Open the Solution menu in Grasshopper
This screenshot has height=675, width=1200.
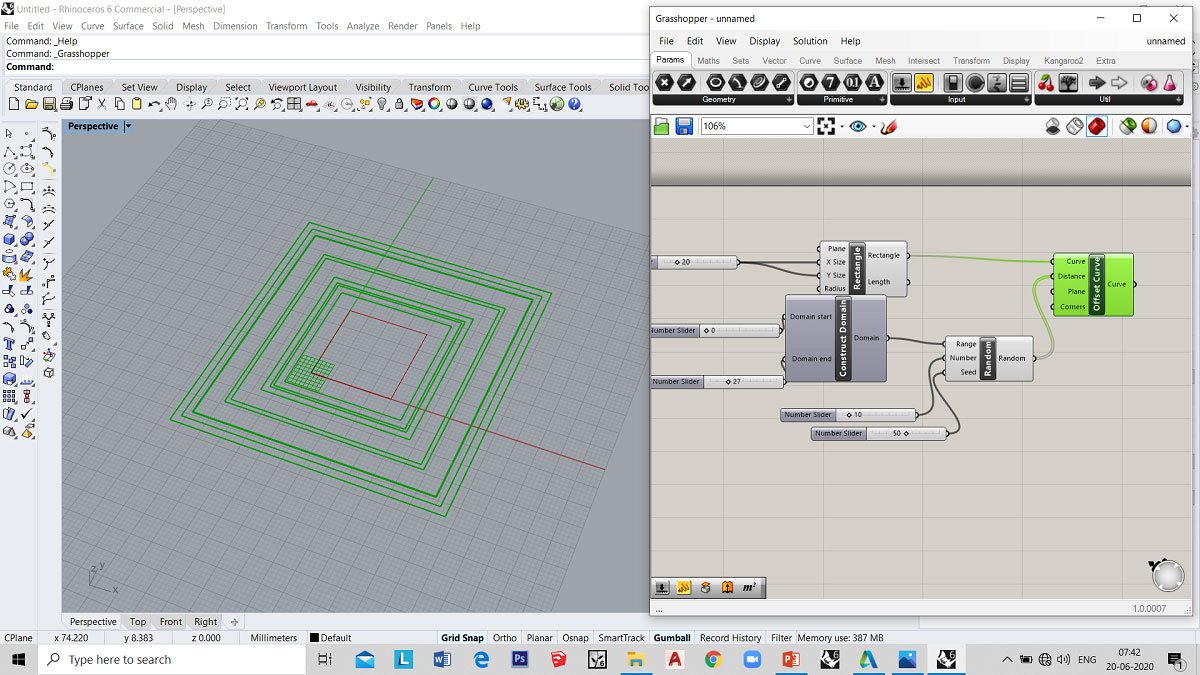tap(810, 41)
